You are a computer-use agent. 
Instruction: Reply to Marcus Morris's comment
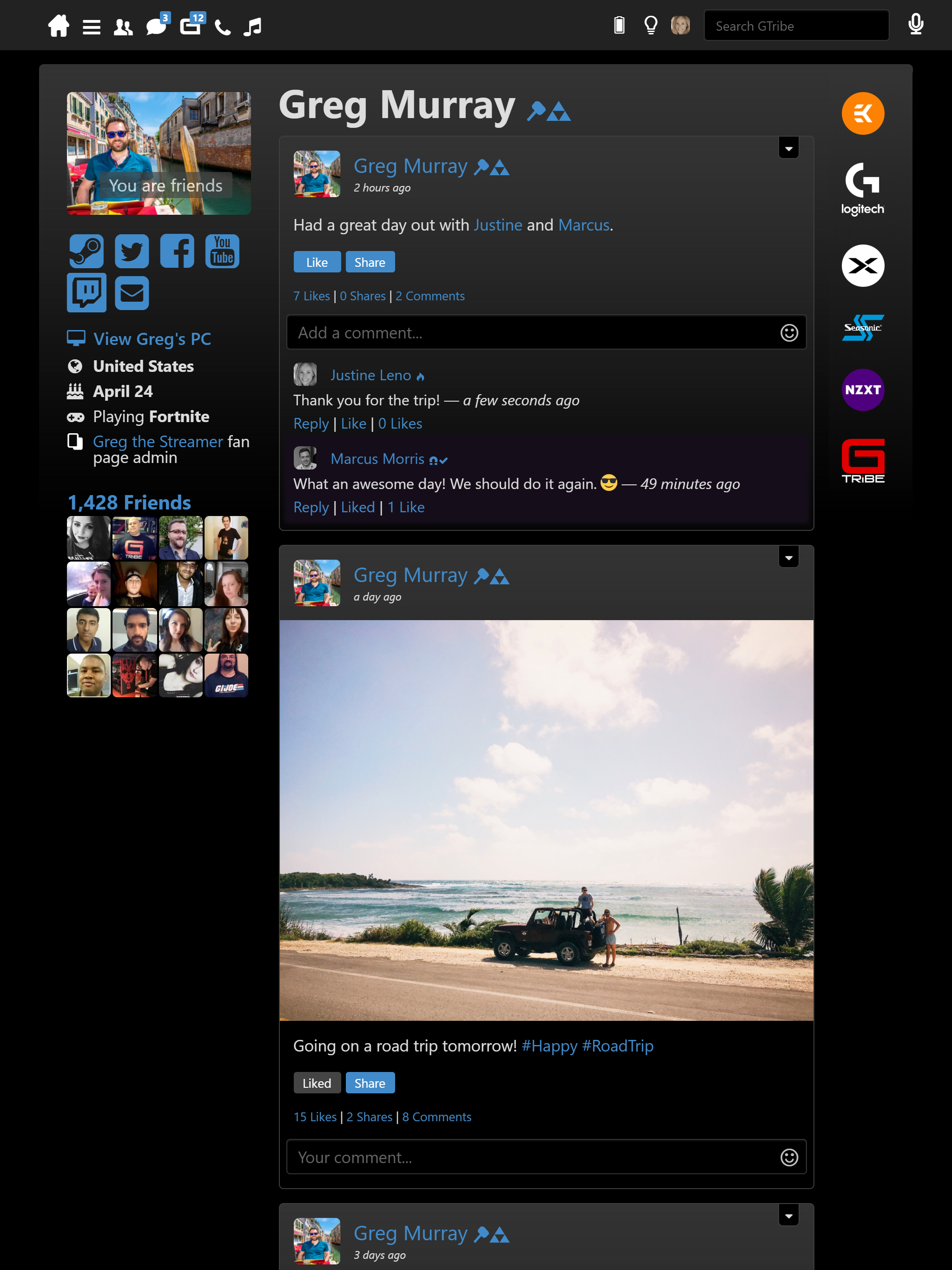[311, 508]
